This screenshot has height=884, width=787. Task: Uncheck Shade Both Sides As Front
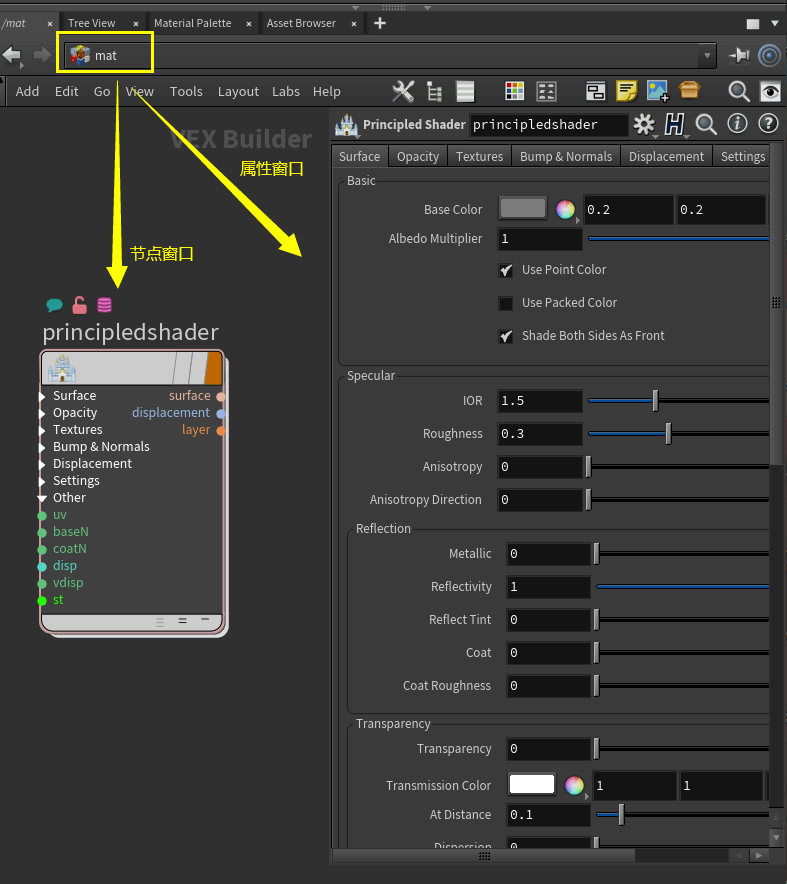point(506,336)
